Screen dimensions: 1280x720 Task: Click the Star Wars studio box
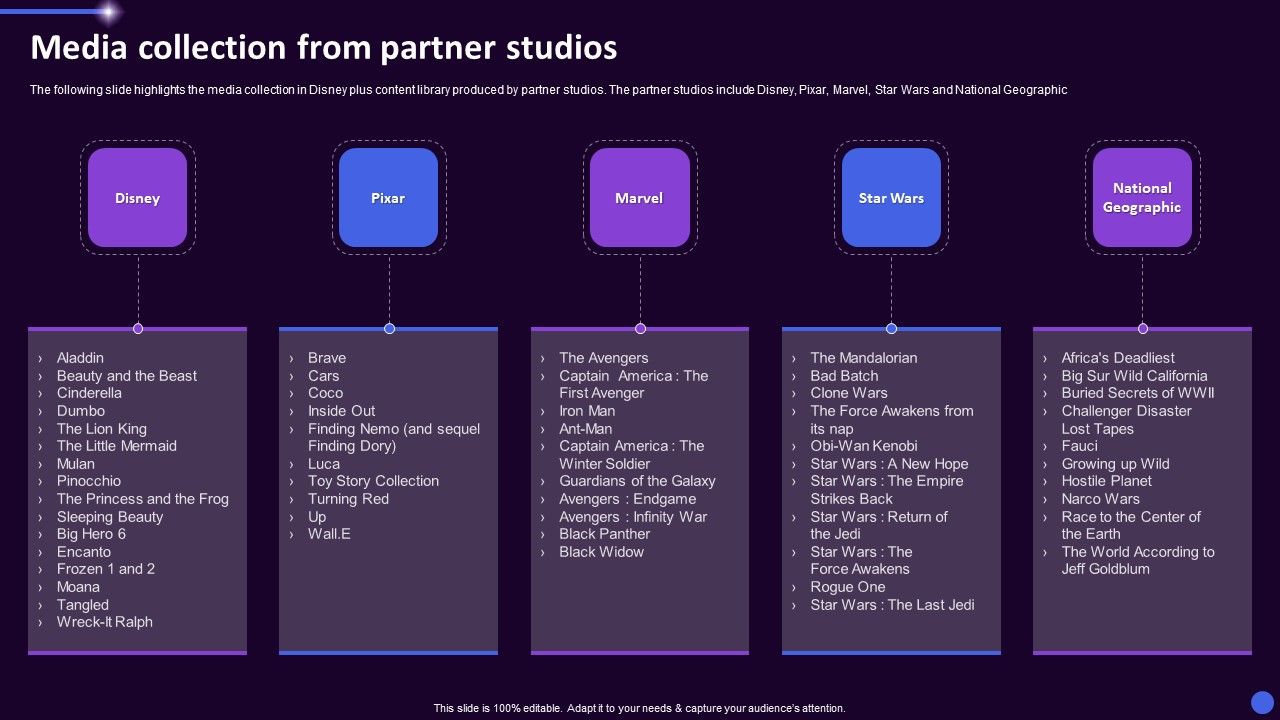point(891,198)
